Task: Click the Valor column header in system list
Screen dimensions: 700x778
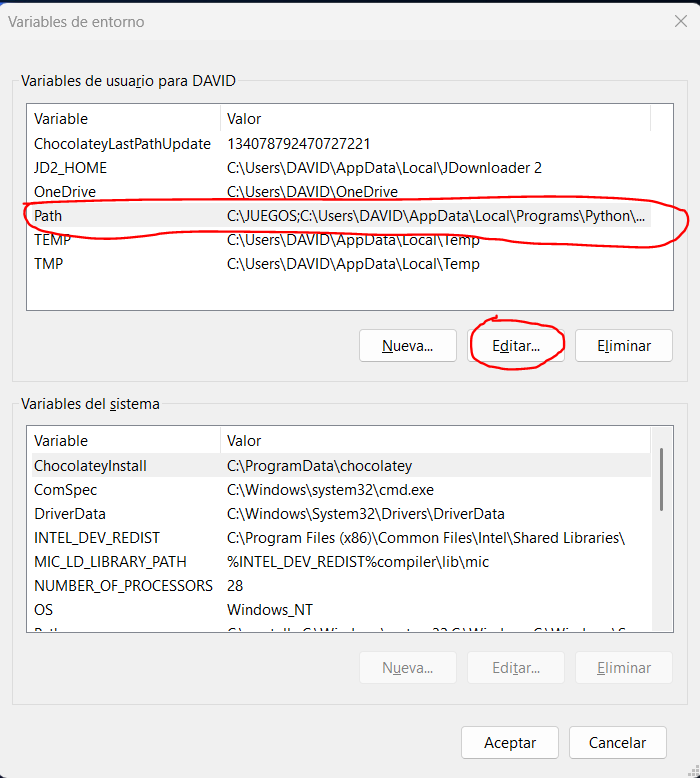Action: click(x=435, y=441)
